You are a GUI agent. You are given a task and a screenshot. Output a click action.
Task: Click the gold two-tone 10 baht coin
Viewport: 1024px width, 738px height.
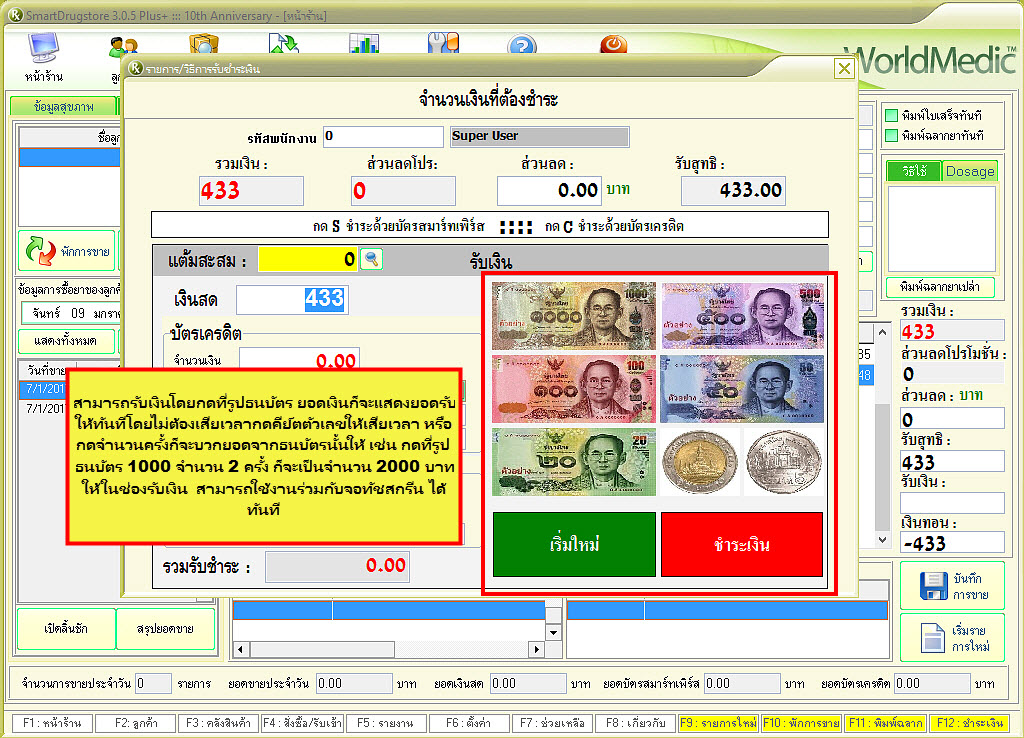699,461
